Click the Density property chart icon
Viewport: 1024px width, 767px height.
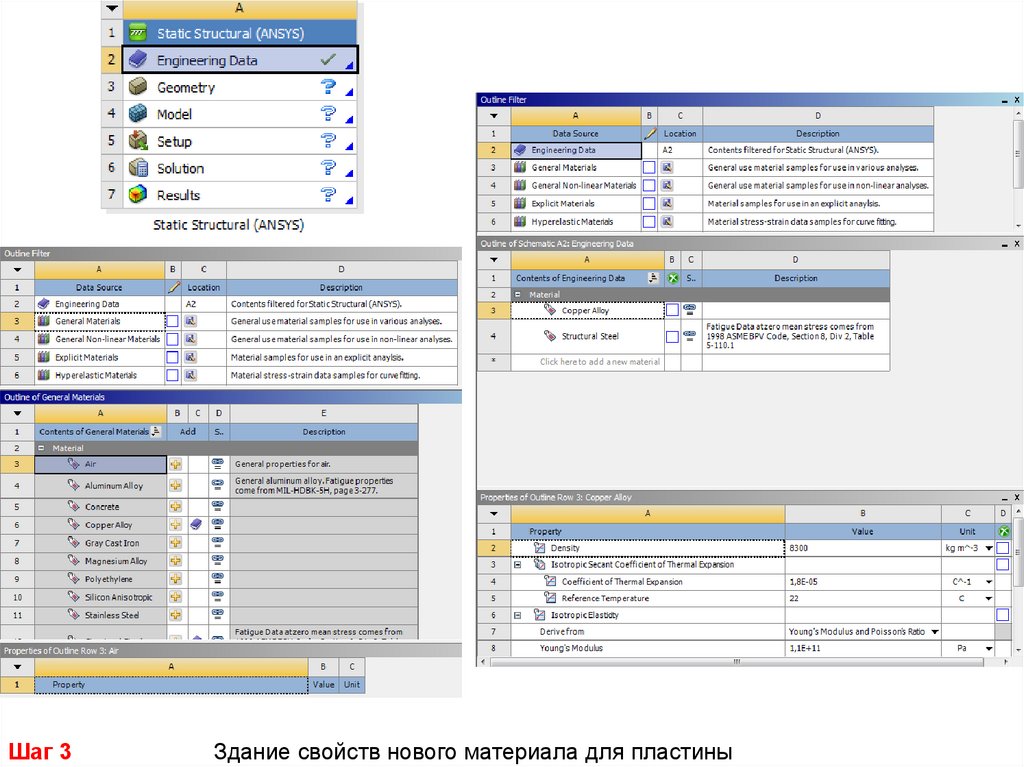[x=539, y=547]
